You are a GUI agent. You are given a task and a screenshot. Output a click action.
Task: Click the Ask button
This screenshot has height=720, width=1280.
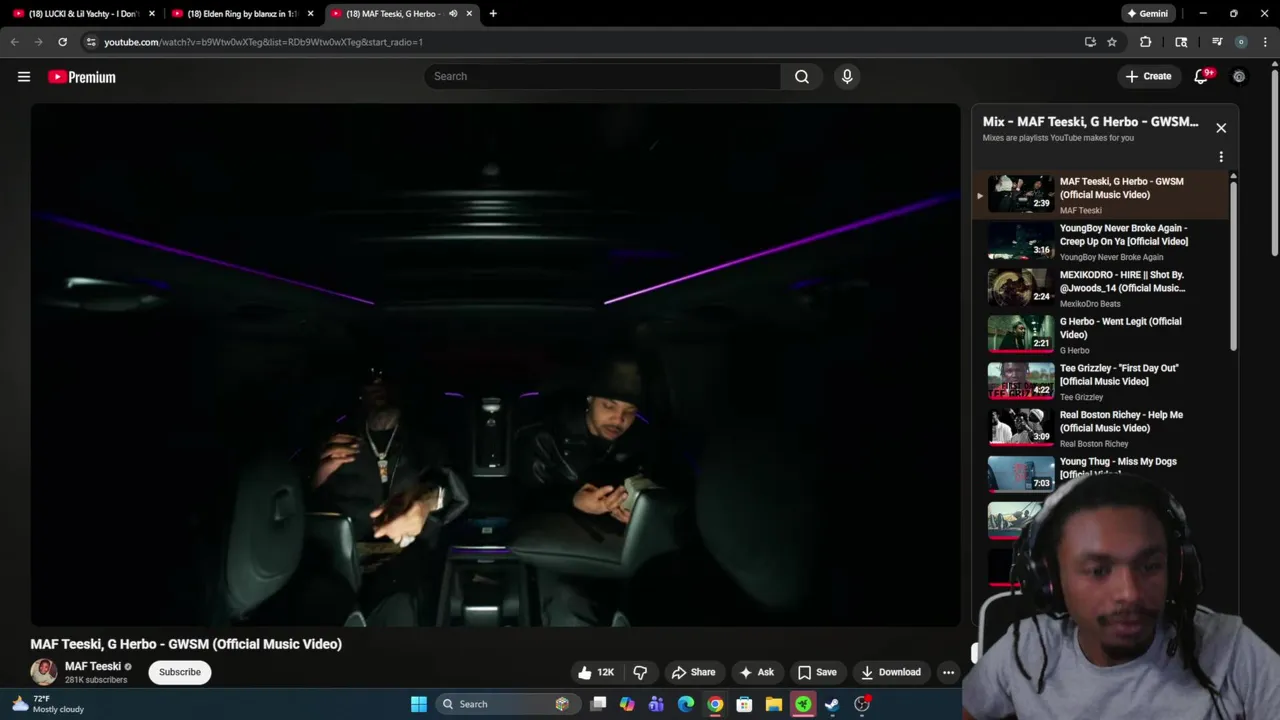click(x=756, y=672)
